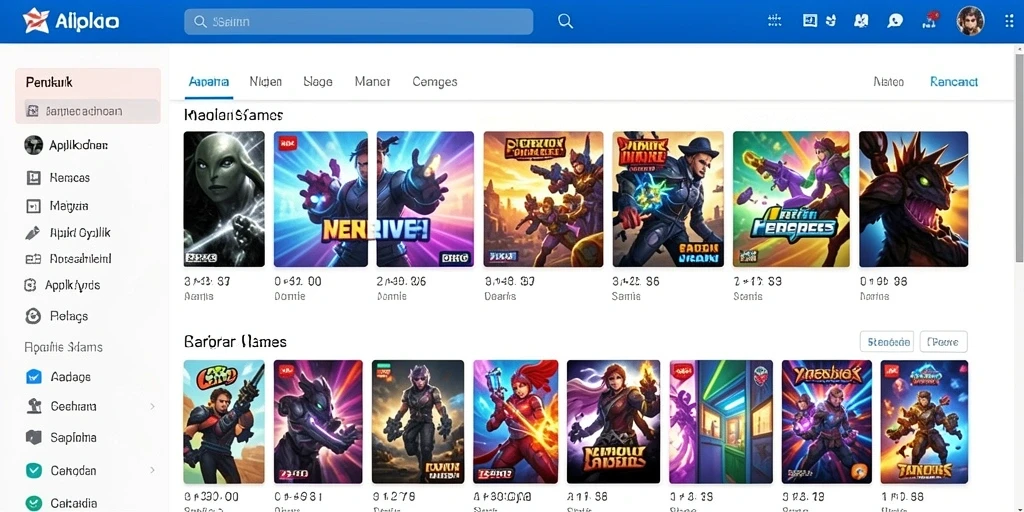Toggle the blue Aadage checkbox

pos(33,377)
